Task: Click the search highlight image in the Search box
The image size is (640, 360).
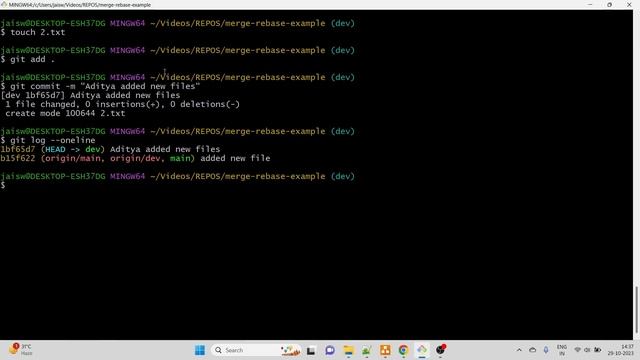Action: coord(290,350)
